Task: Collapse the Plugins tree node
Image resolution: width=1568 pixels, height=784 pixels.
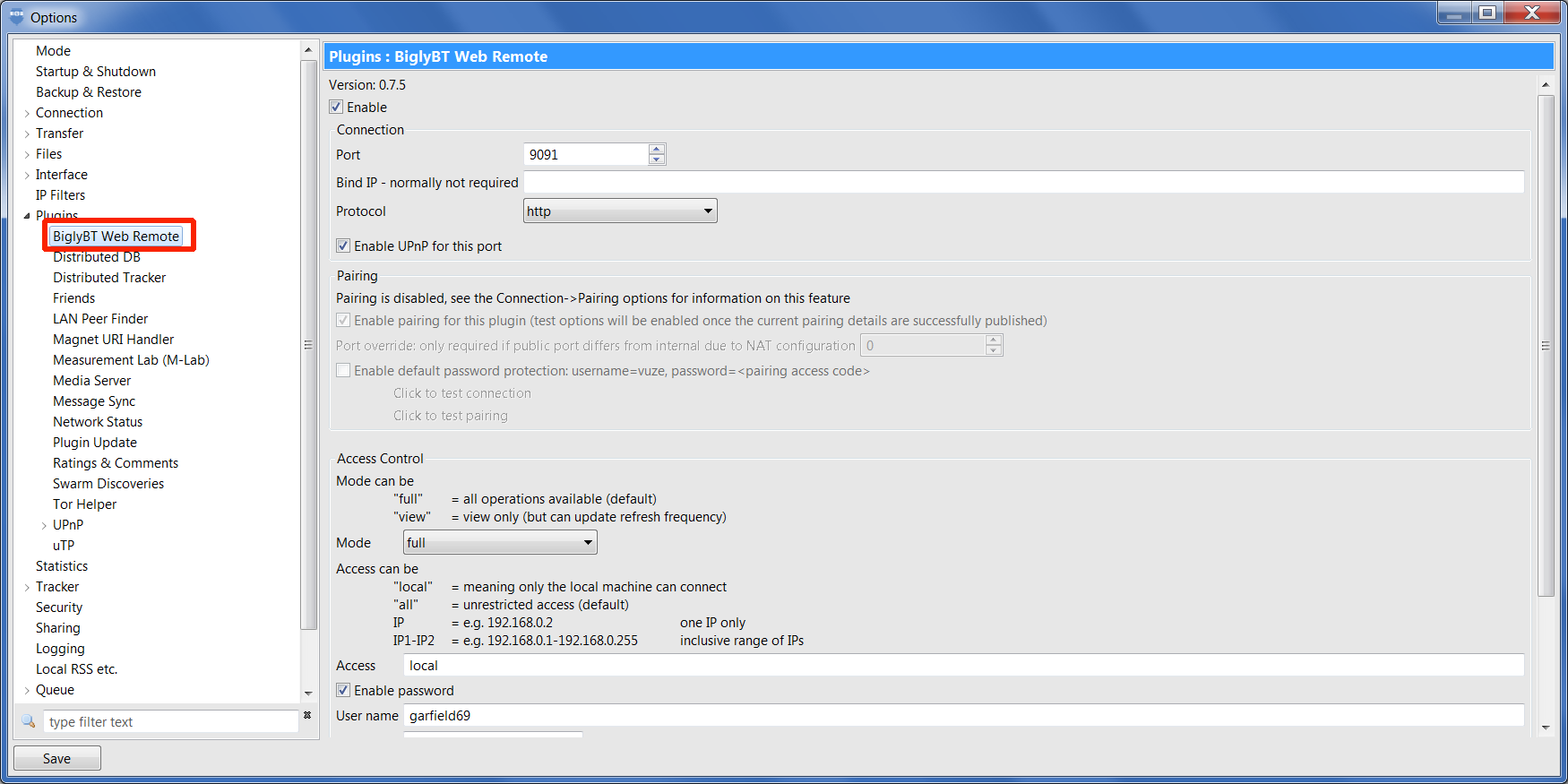Action: pyautogui.click(x=27, y=216)
